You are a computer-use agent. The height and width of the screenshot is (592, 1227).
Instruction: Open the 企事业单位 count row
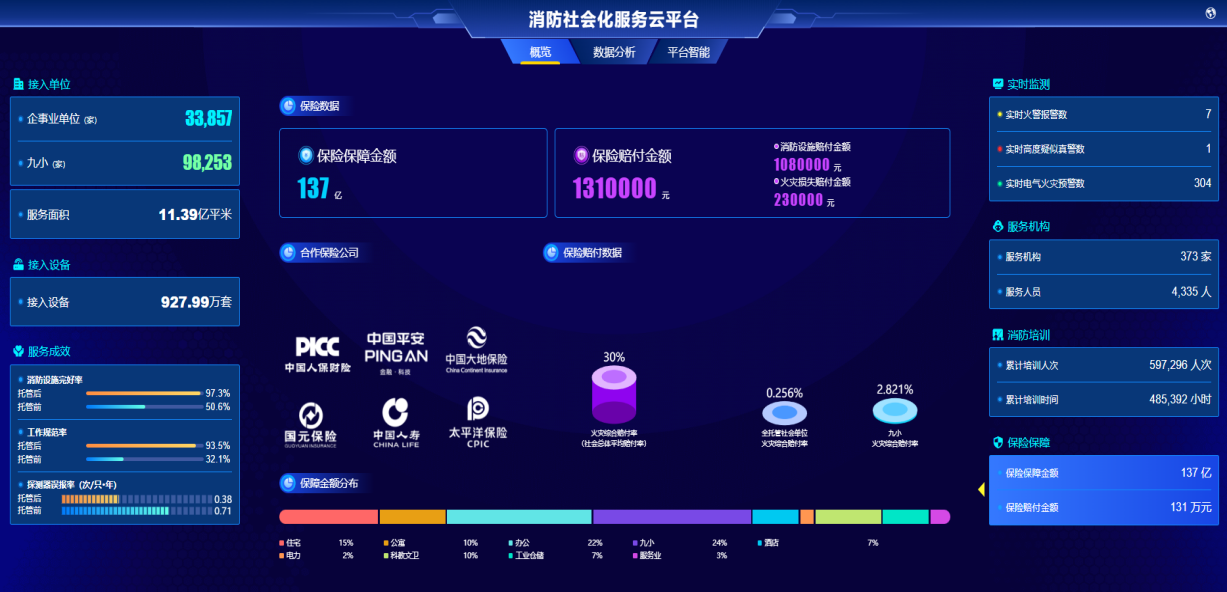point(125,119)
